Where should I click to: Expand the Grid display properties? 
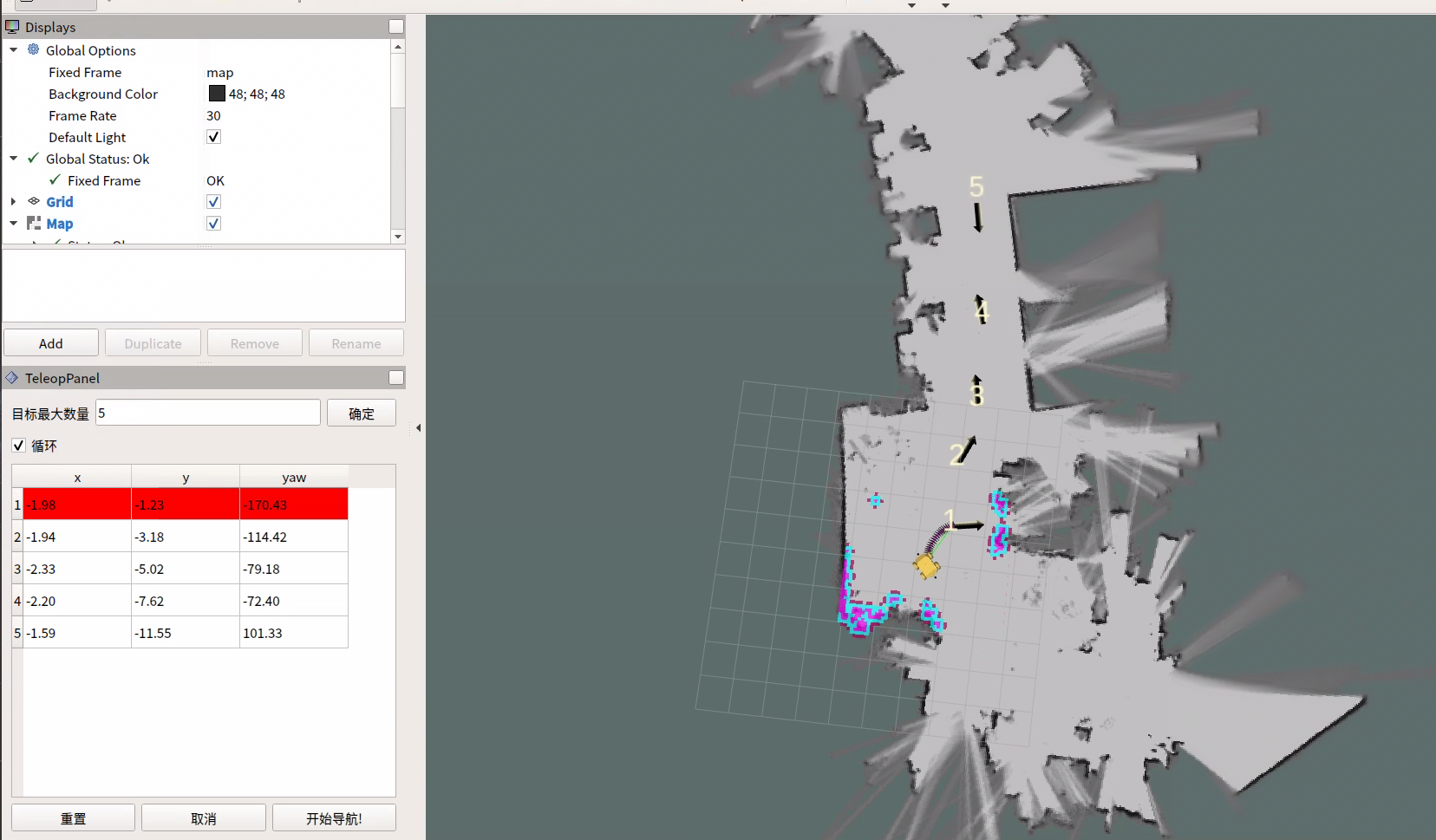point(14,202)
